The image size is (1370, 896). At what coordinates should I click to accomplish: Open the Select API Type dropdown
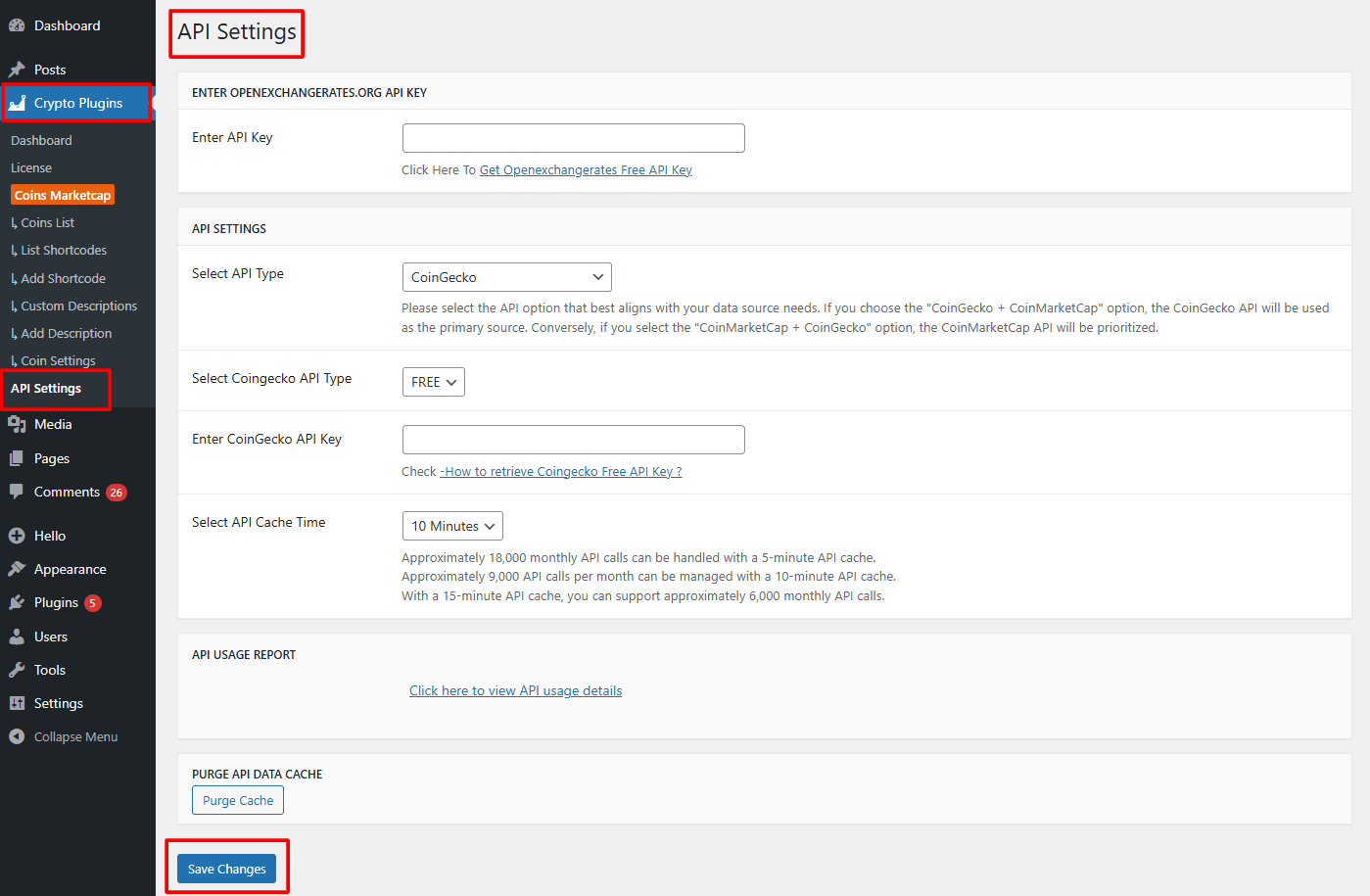click(506, 277)
